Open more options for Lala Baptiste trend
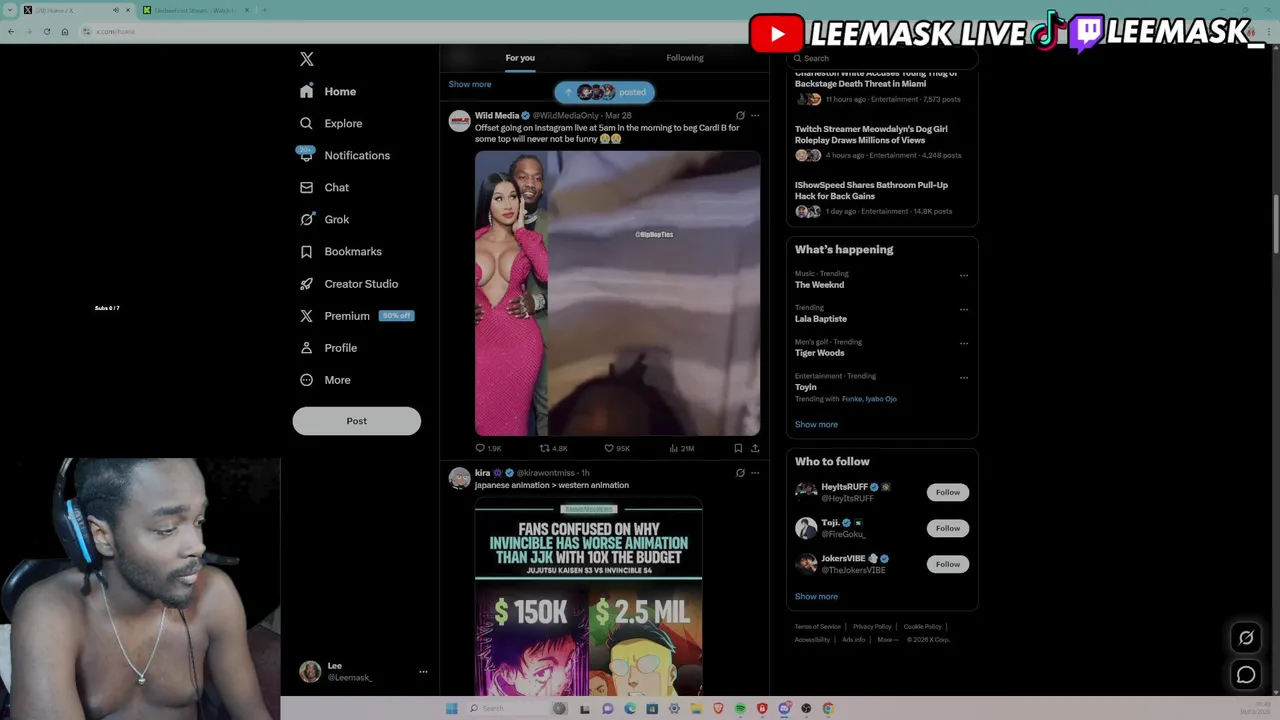The width and height of the screenshot is (1280, 720). (x=964, y=310)
